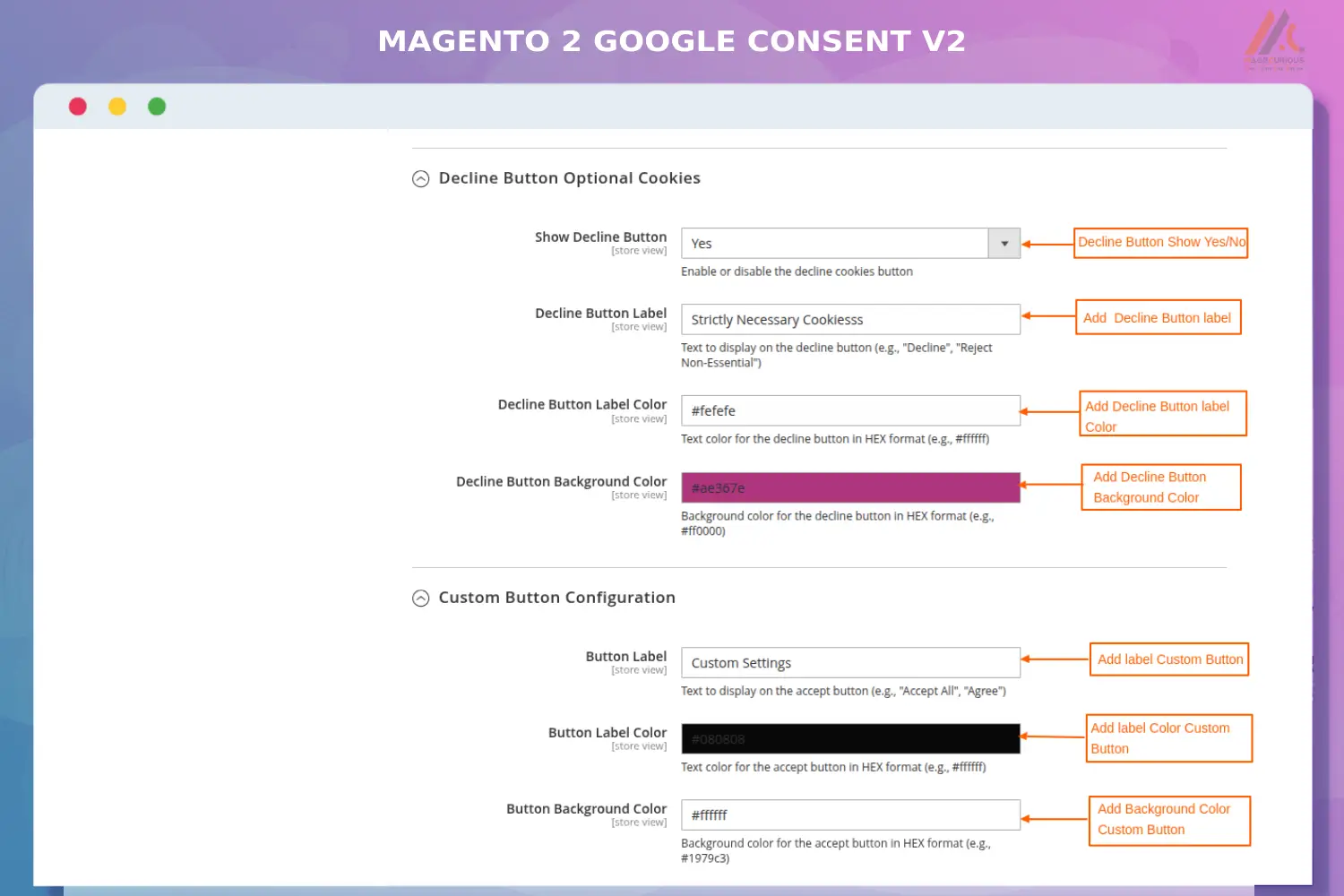
Task: Click the AppJurious logo in the top right corner
Action: 1273,39
